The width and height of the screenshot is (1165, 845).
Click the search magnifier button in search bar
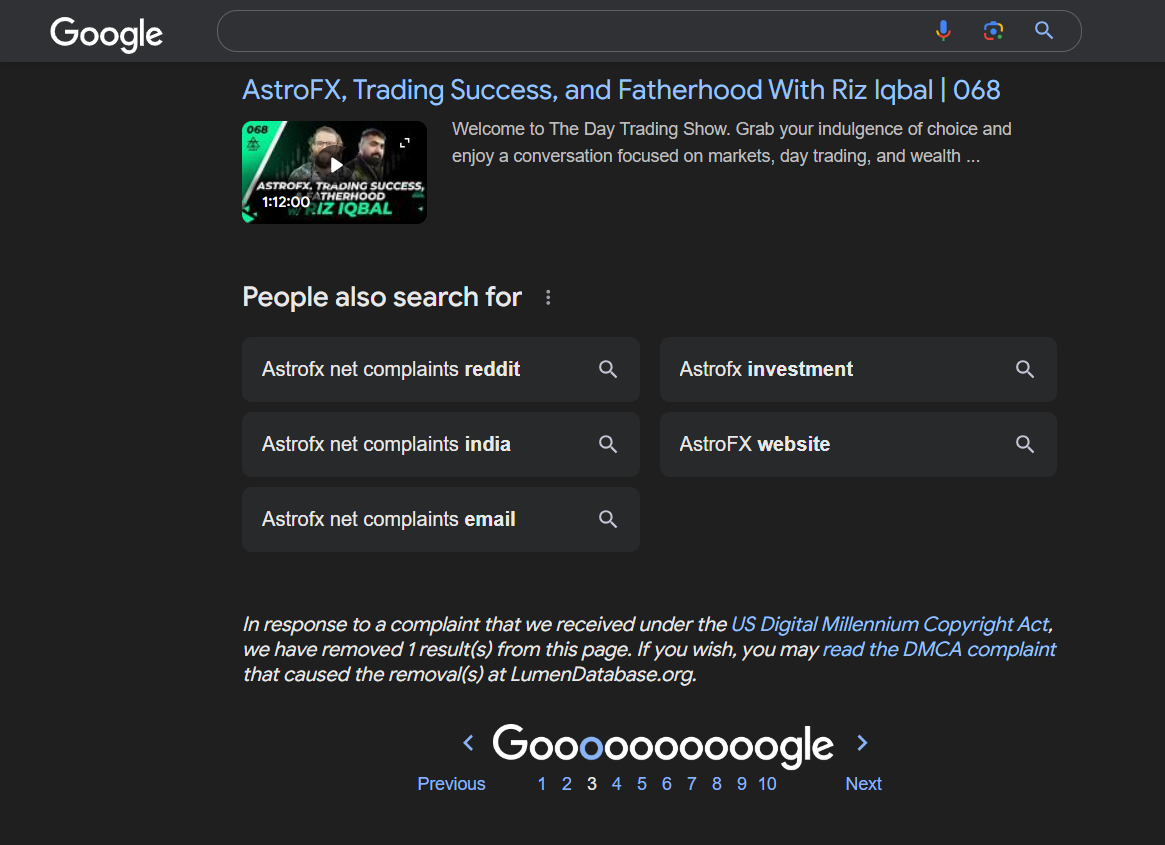(1044, 30)
